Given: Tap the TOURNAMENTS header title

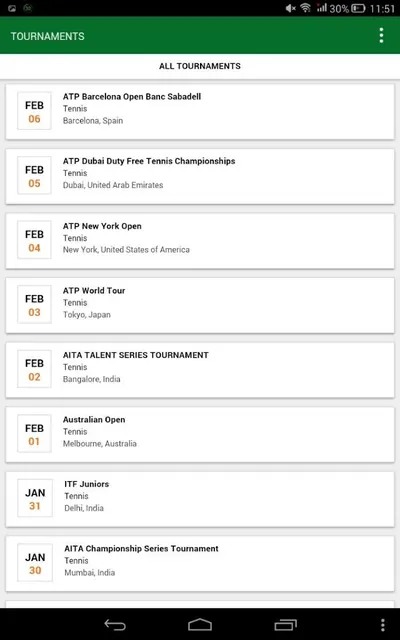Looking at the screenshot, I should pyautogui.click(x=48, y=36).
